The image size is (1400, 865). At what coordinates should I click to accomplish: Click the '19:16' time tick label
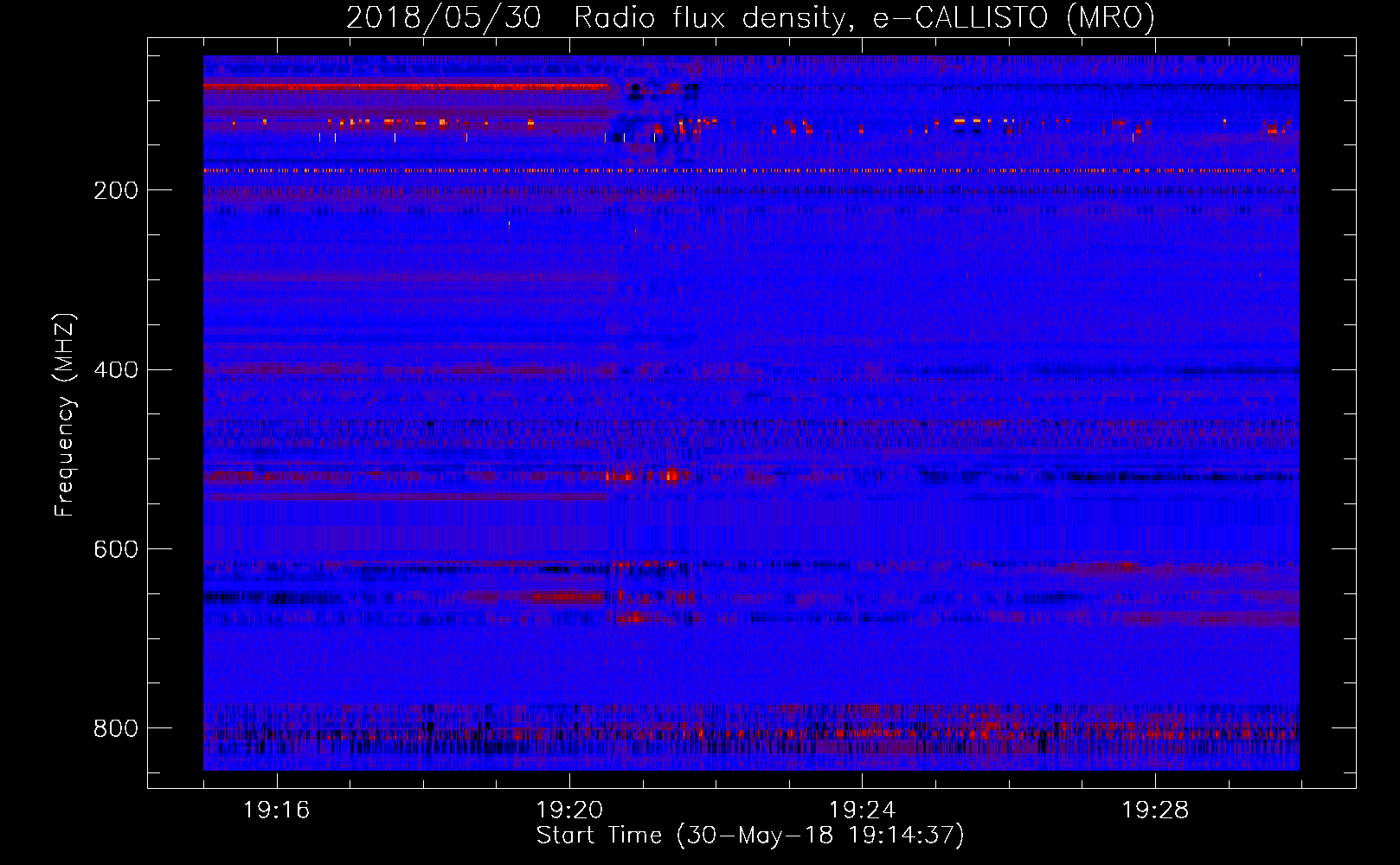point(277,810)
